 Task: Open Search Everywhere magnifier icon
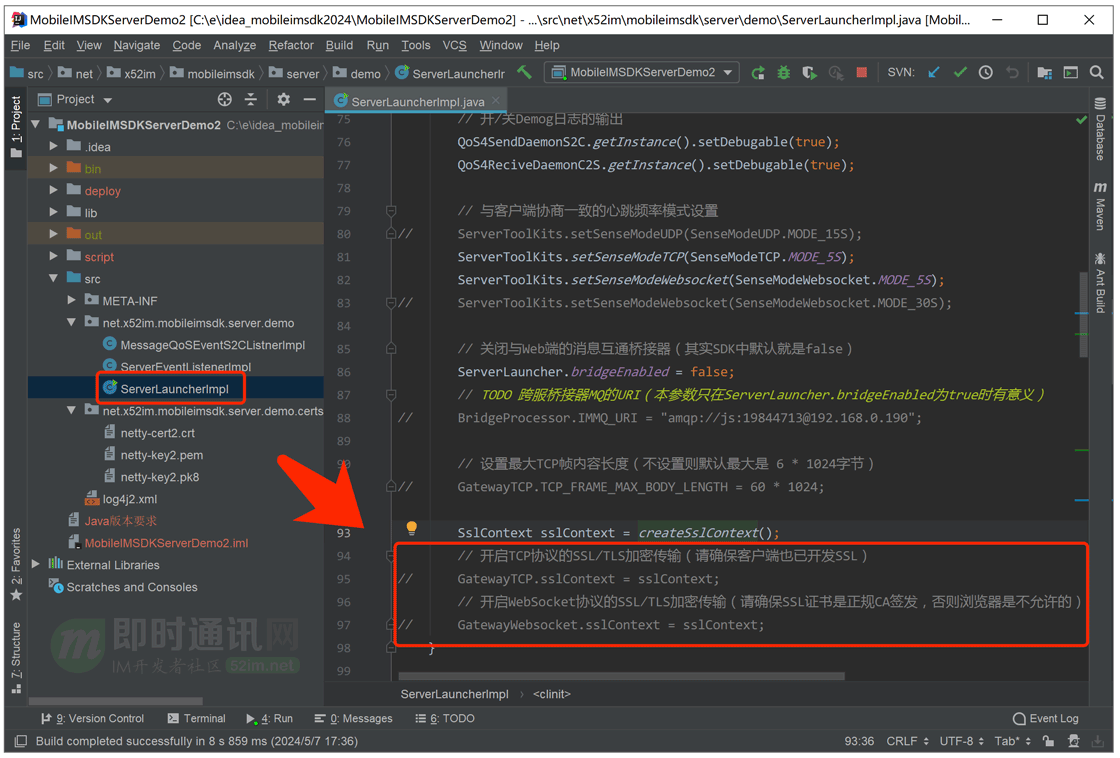click(1097, 73)
